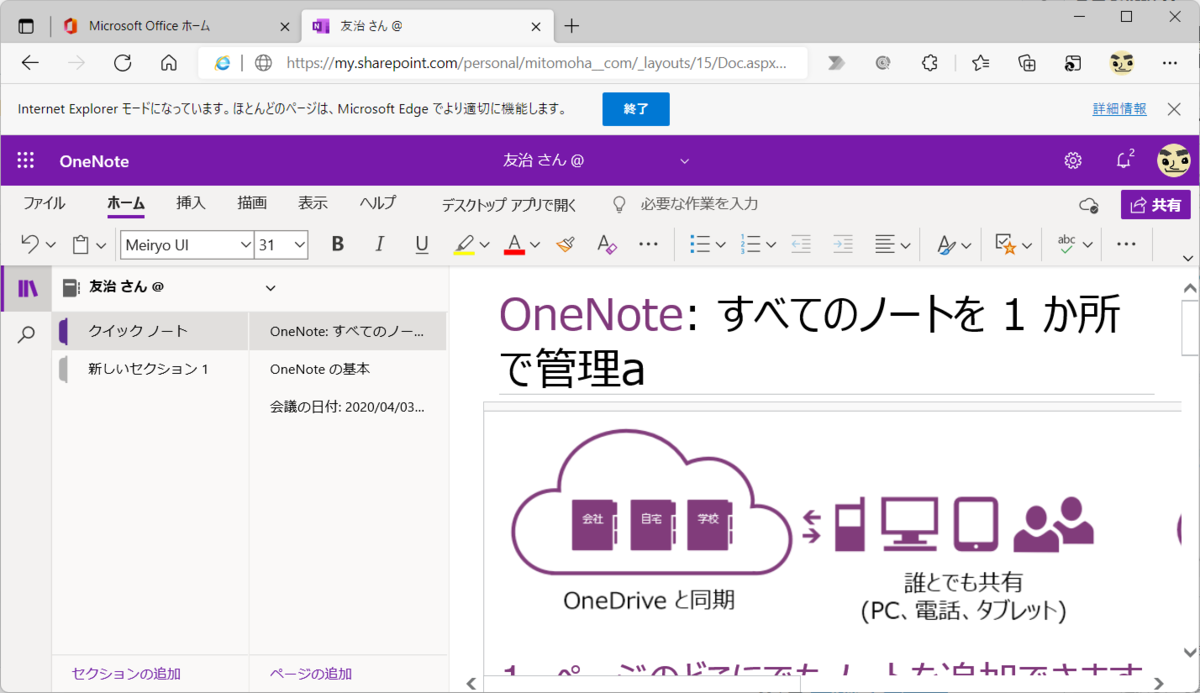1200x693 pixels.
Task: Open Edge Collections icon
Action: click(x=1027, y=63)
